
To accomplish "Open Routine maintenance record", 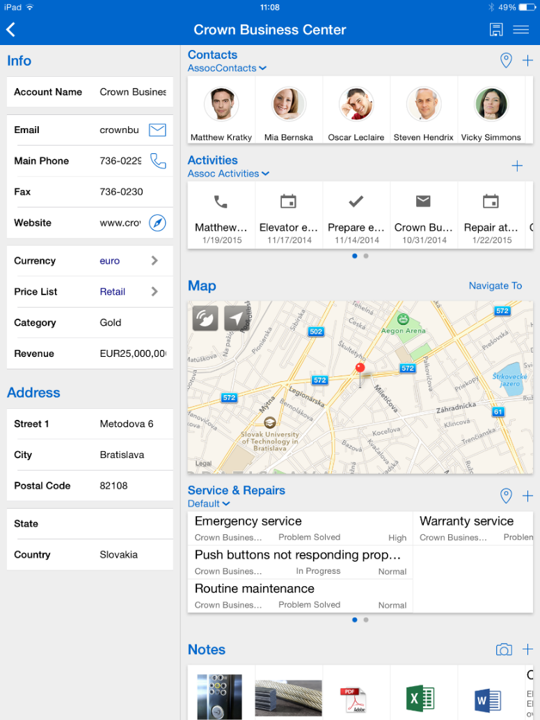I will coord(300,596).
